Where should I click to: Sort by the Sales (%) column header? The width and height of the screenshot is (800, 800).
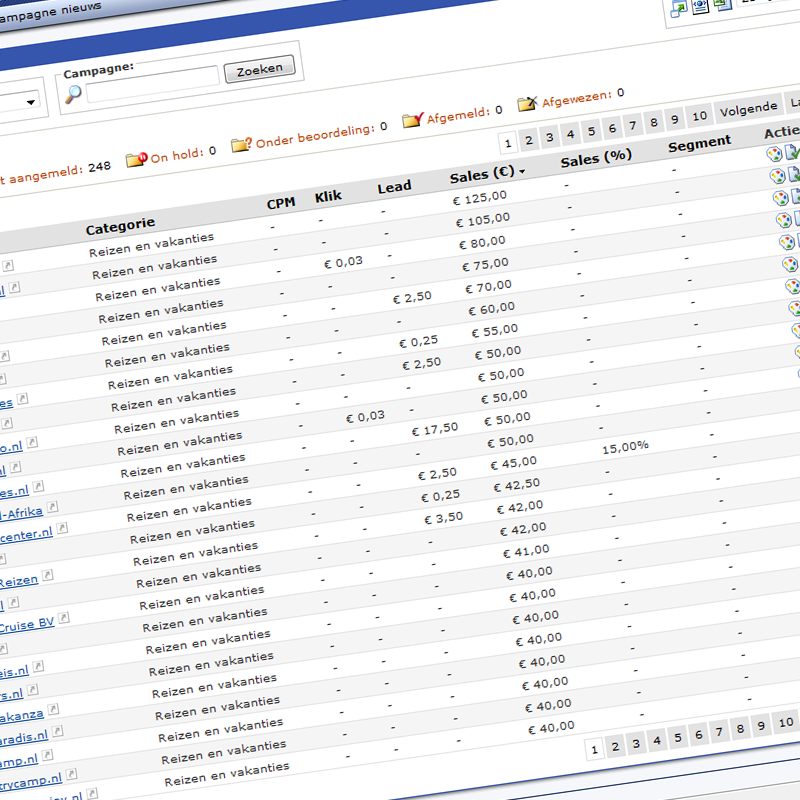point(596,159)
